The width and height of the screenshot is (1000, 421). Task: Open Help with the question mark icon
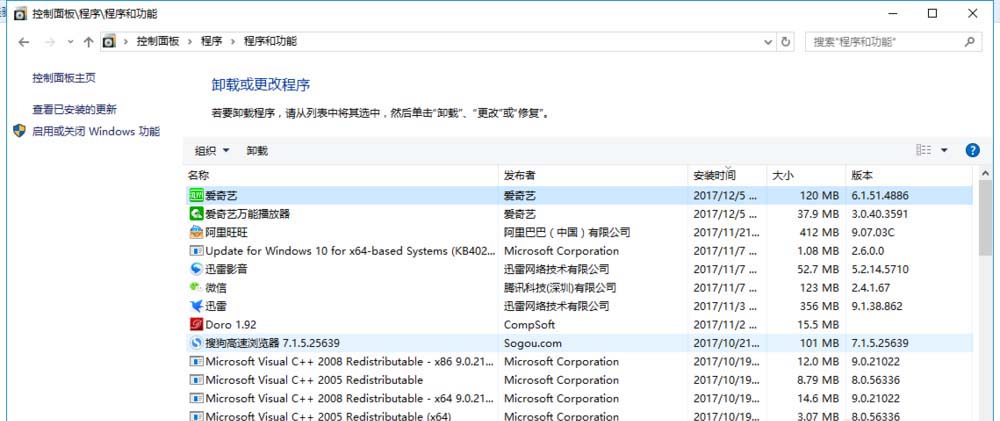(x=972, y=151)
